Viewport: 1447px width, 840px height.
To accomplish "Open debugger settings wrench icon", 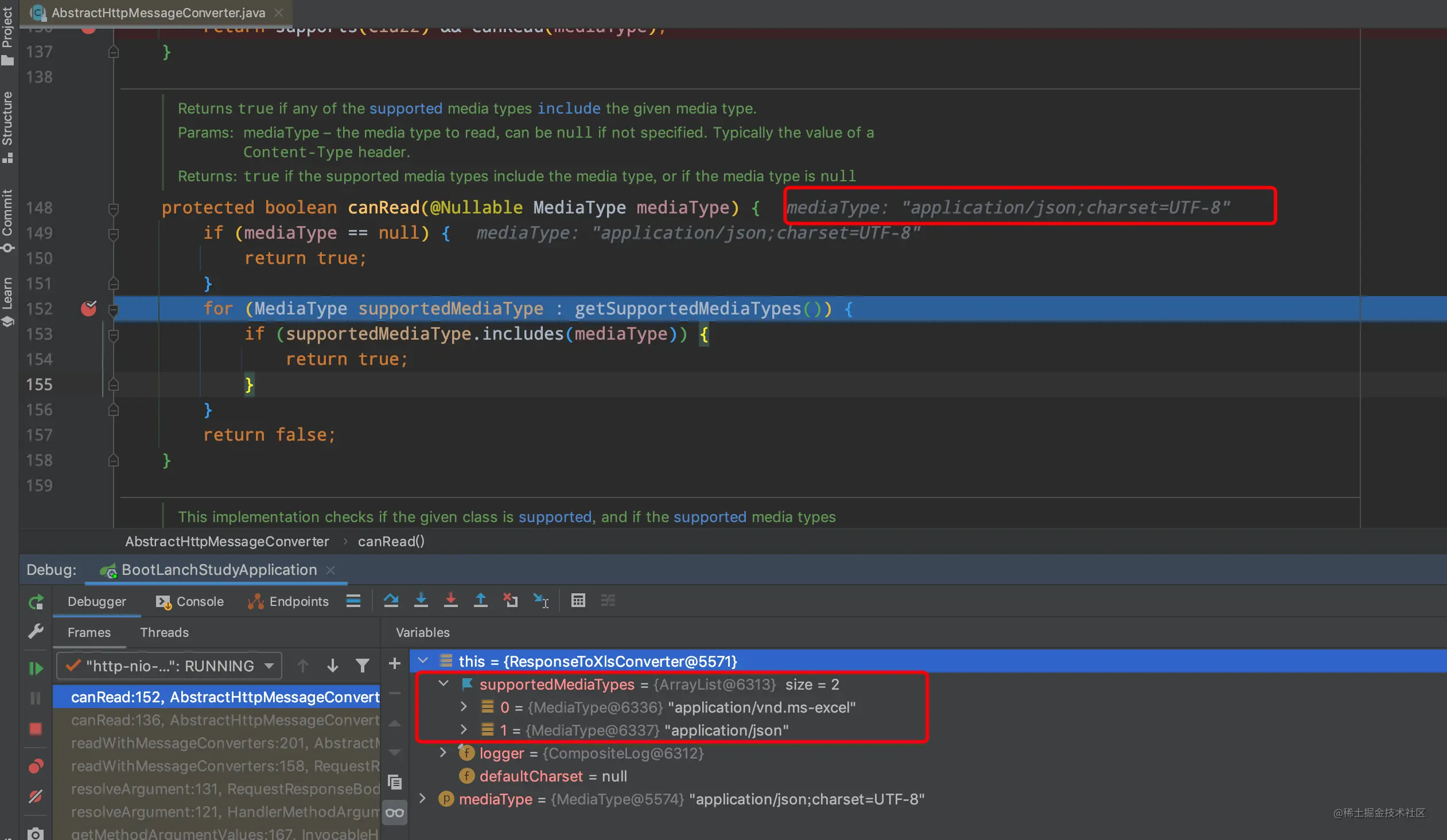I will pos(36,631).
